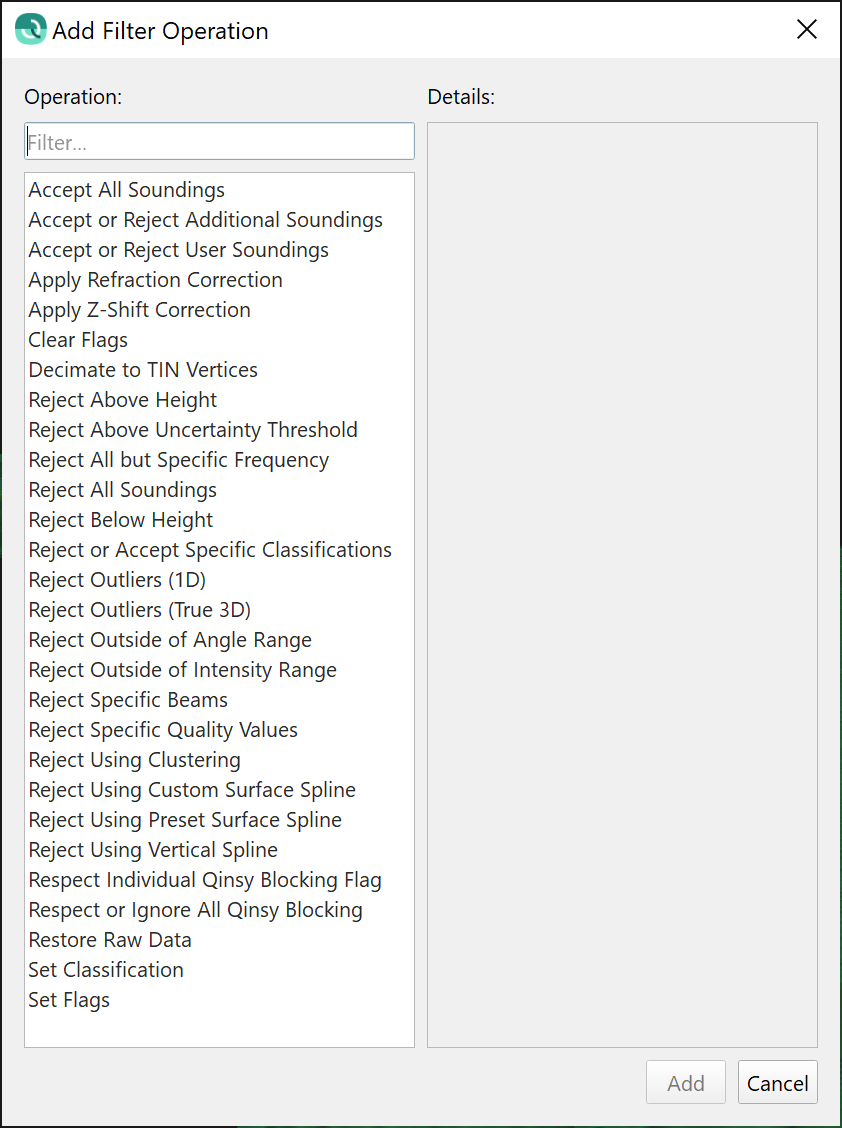Pick the Clear Flags operation
Image resolution: width=842 pixels, height=1128 pixels.
(x=78, y=340)
